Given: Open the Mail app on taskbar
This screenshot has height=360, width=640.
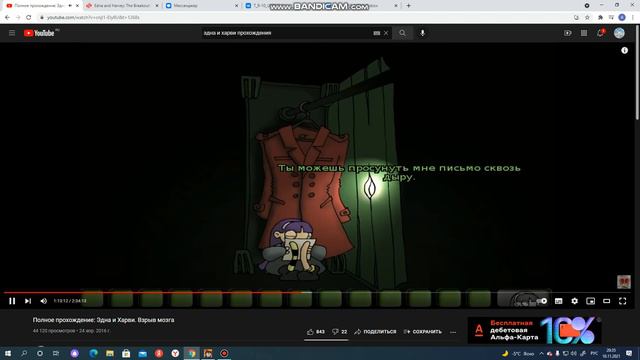Looking at the screenshot, I should coord(142,353).
